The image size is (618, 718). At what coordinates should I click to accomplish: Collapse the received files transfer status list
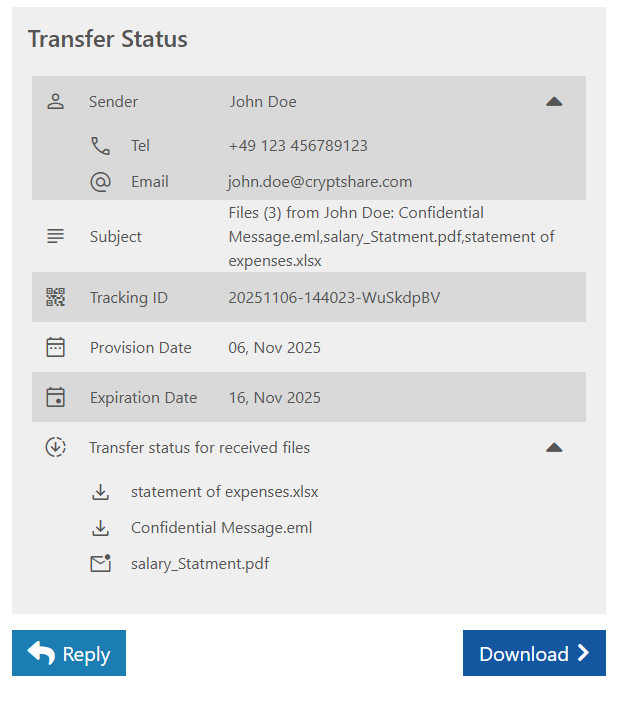[554, 447]
